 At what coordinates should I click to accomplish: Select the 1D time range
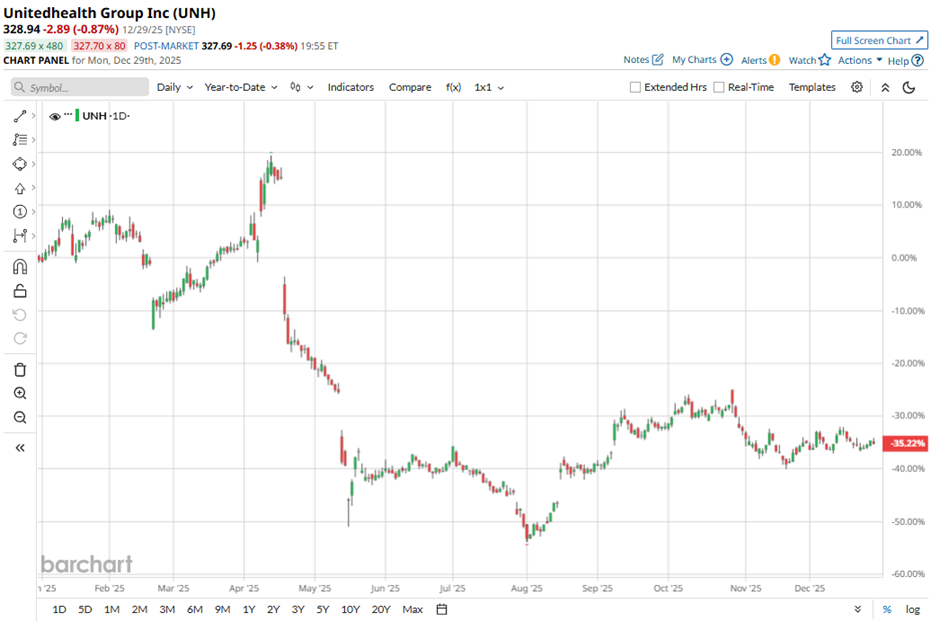click(59, 609)
